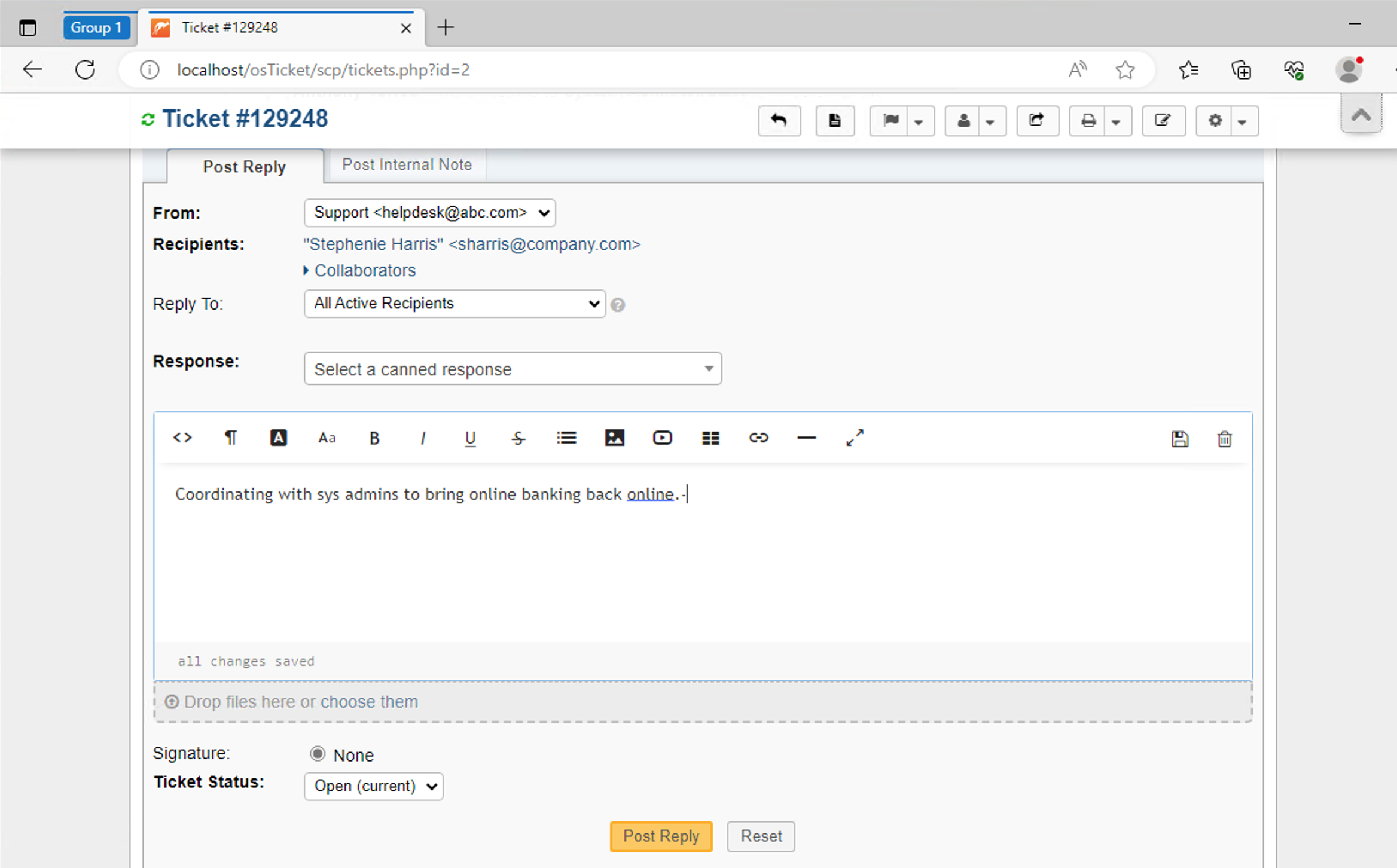Image resolution: width=1397 pixels, height=868 pixels.
Task: Toggle HTML source code view icon
Action: pyautogui.click(x=182, y=438)
